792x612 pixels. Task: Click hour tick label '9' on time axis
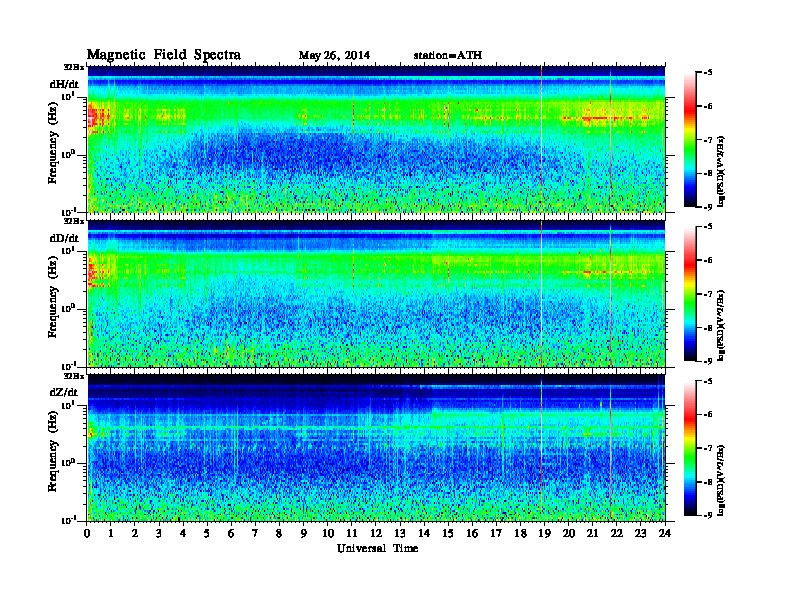tap(304, 533)
